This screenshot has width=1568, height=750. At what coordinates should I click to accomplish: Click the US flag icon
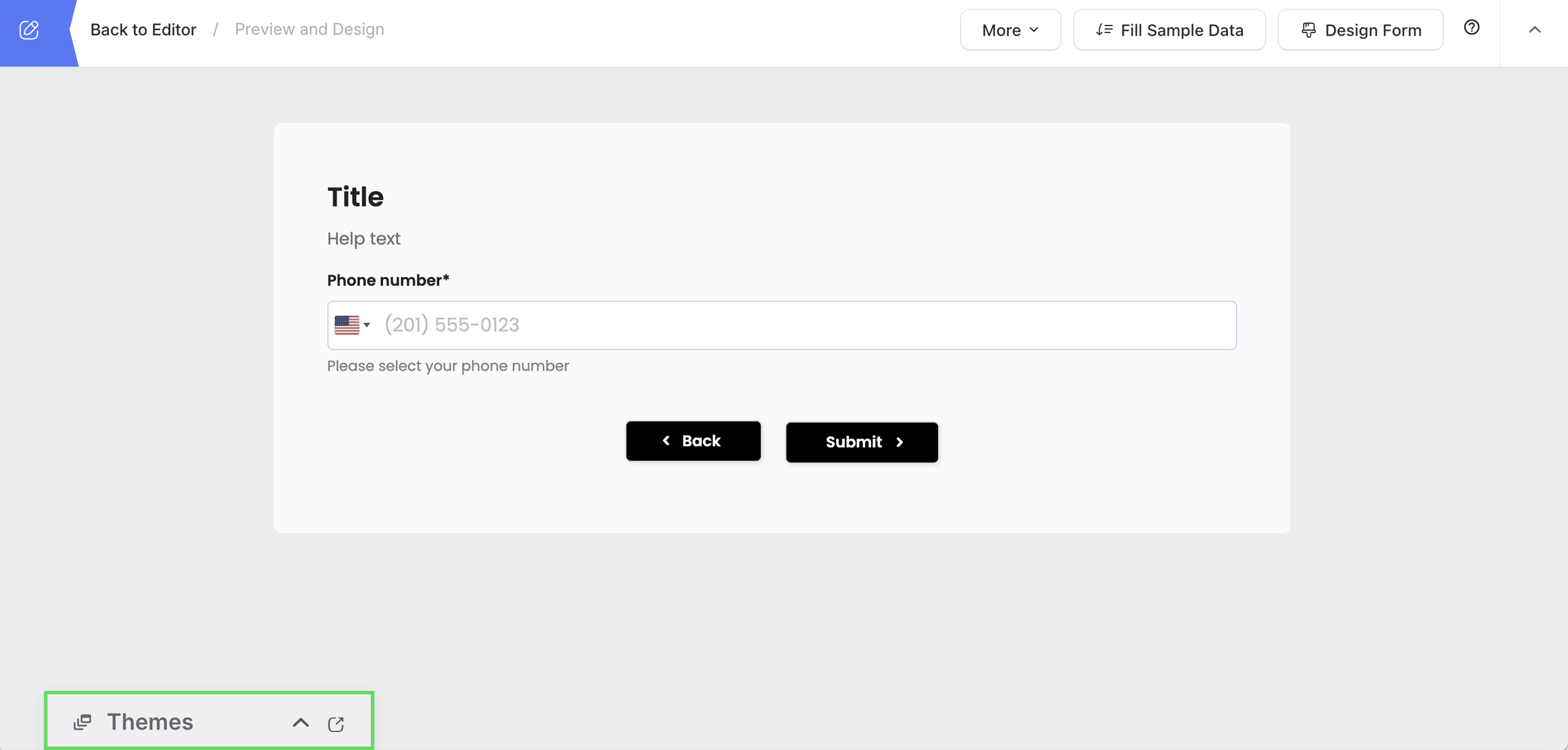coord(347,325)
